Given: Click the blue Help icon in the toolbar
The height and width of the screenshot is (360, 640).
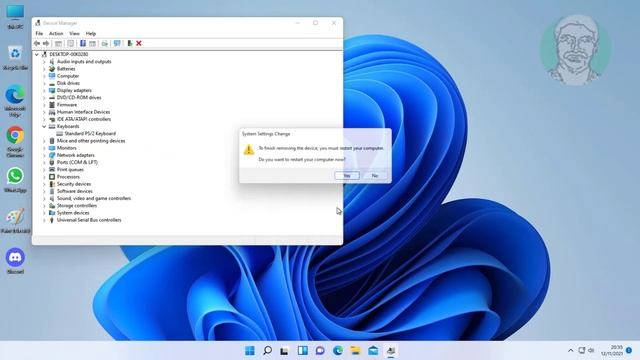Looking at the screenshot, I should point(82,43).
